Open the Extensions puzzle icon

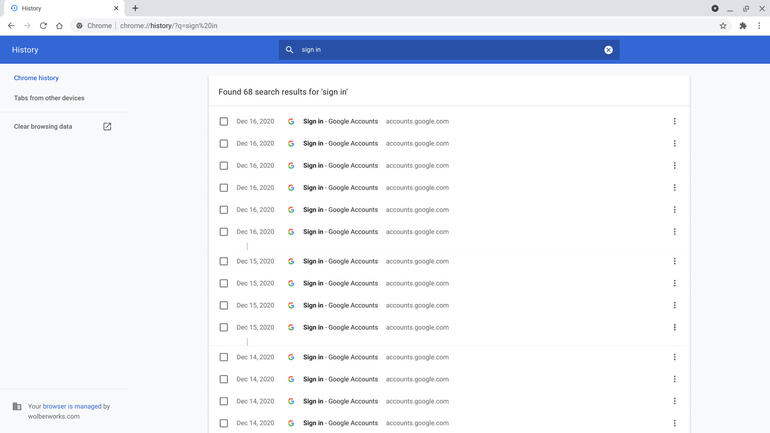coord(743,25)
